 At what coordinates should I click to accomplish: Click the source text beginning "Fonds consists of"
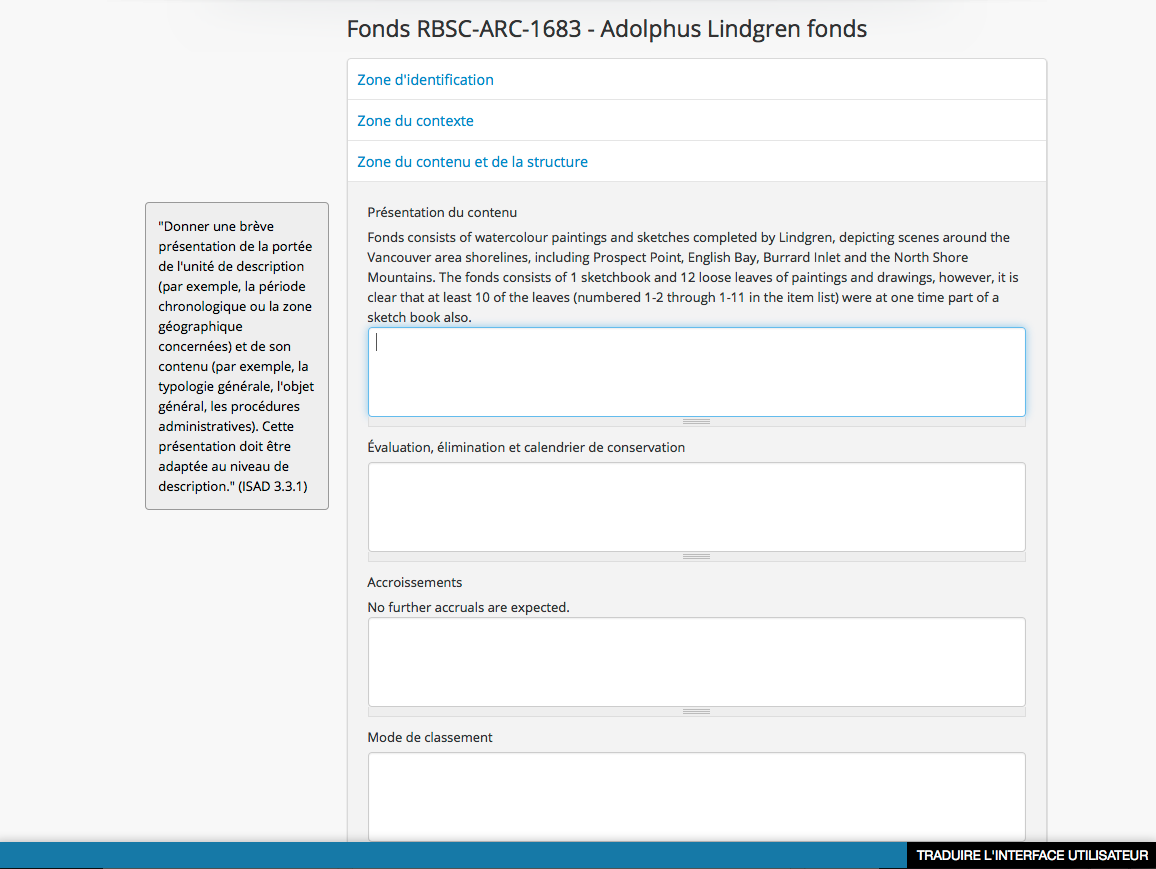[x=690, y=277]
